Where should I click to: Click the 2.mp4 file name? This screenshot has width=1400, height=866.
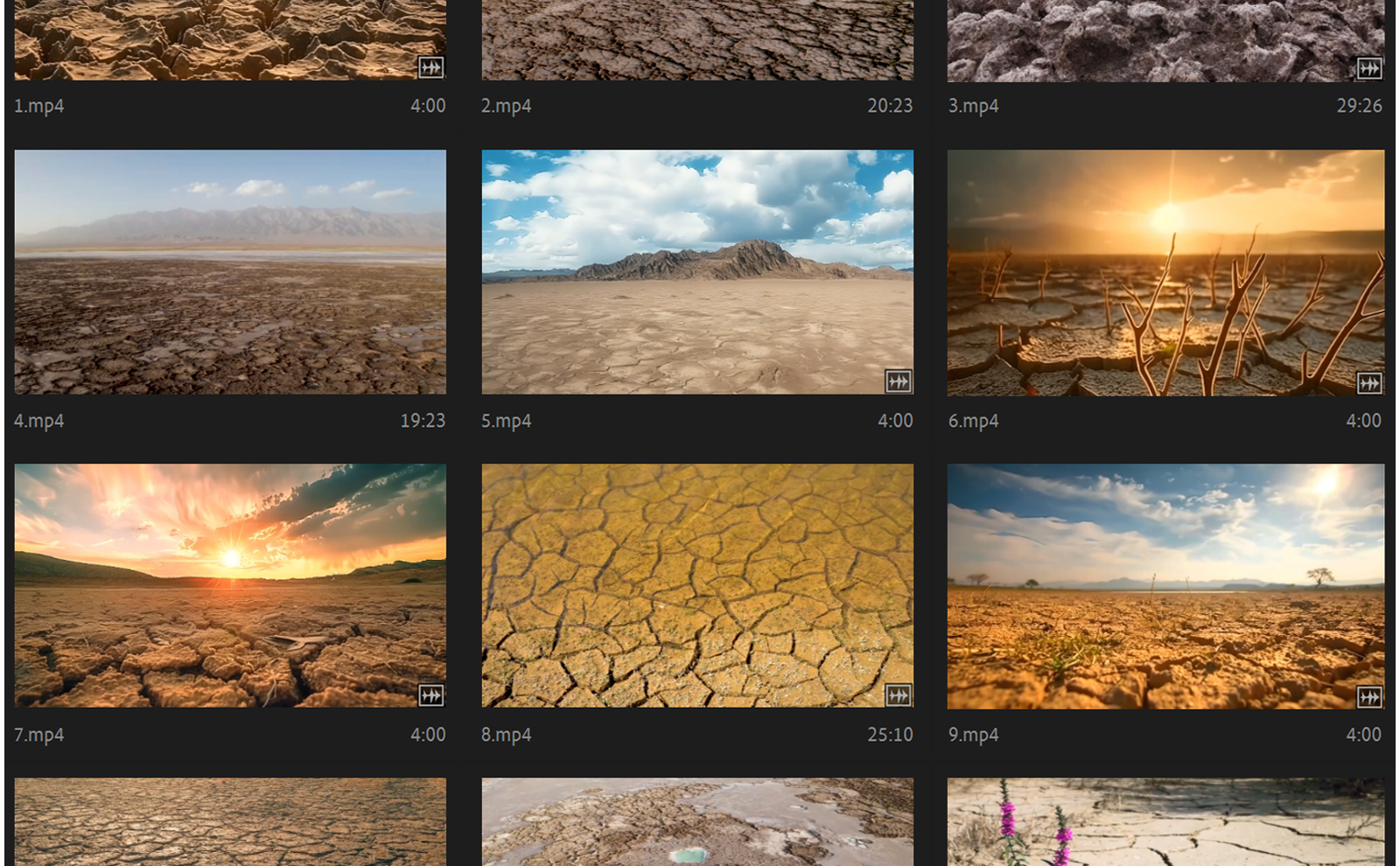tap(507, 107)
